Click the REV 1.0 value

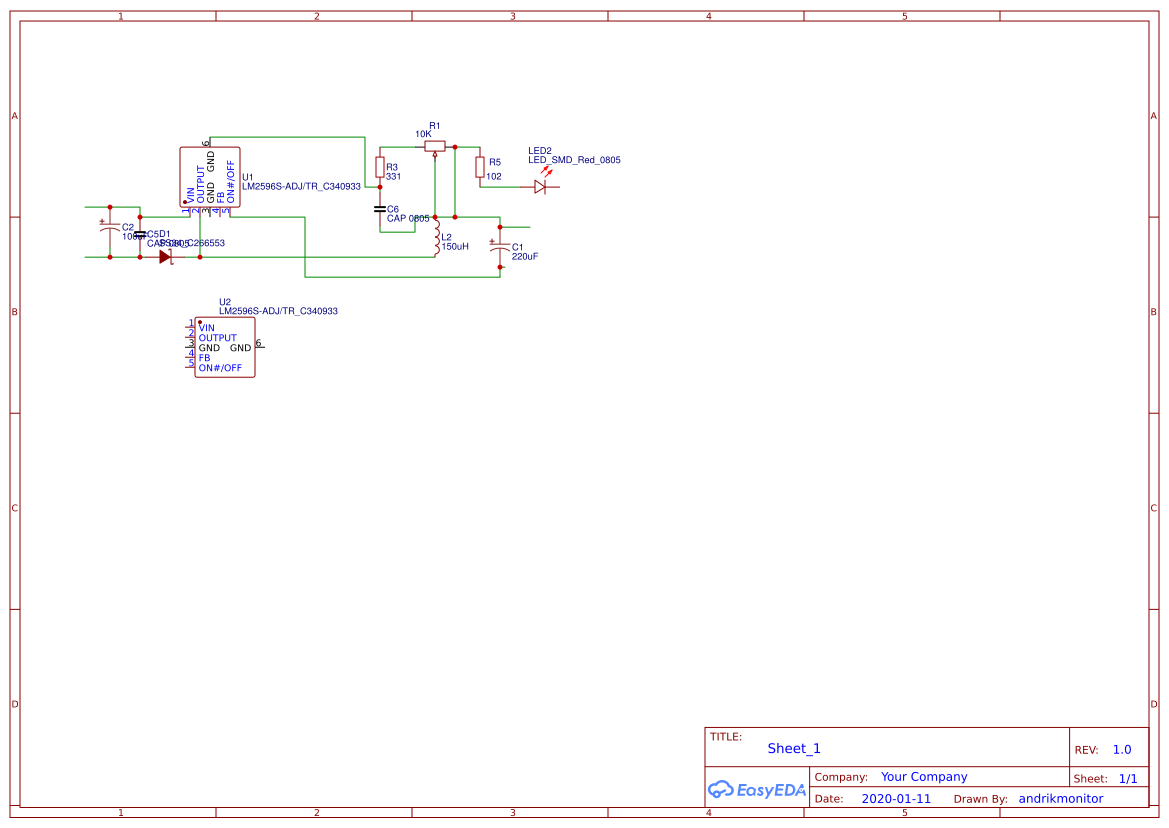pos(1122,749)
